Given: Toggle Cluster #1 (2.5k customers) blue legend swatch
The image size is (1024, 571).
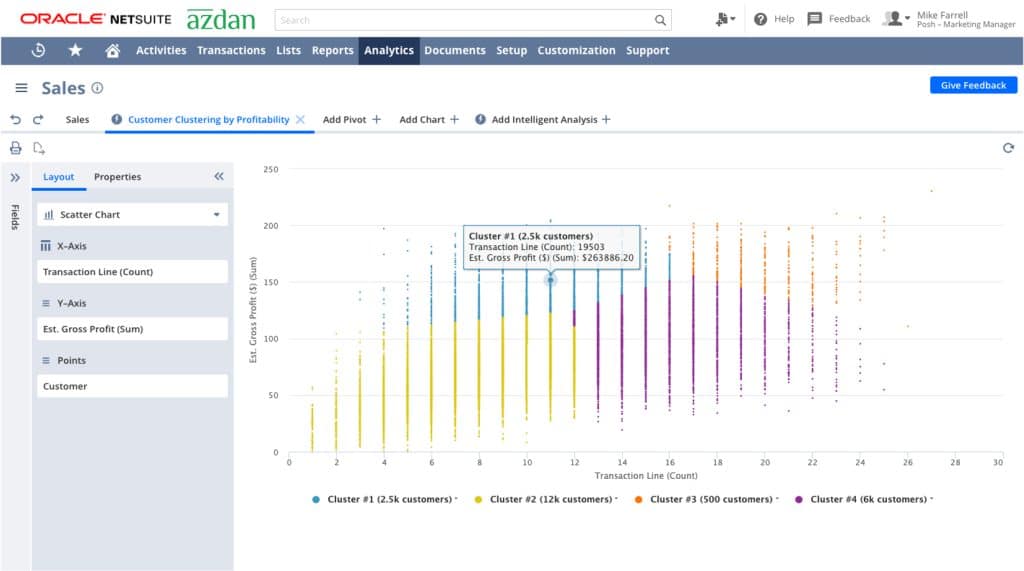Looking at the screenshot, I should pyautogui.click(x=316, y=499).
